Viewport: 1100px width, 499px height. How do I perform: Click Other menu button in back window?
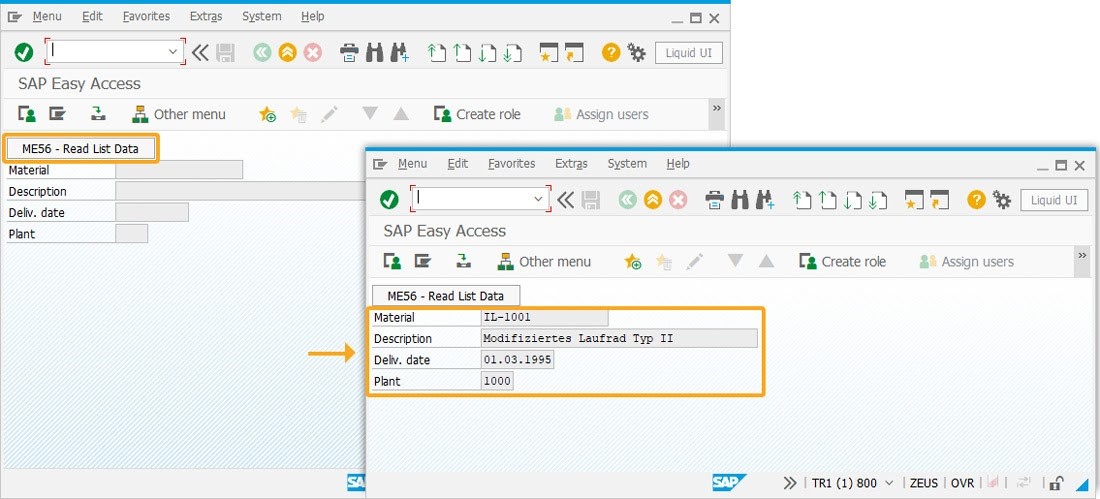[x=179, y=114]
